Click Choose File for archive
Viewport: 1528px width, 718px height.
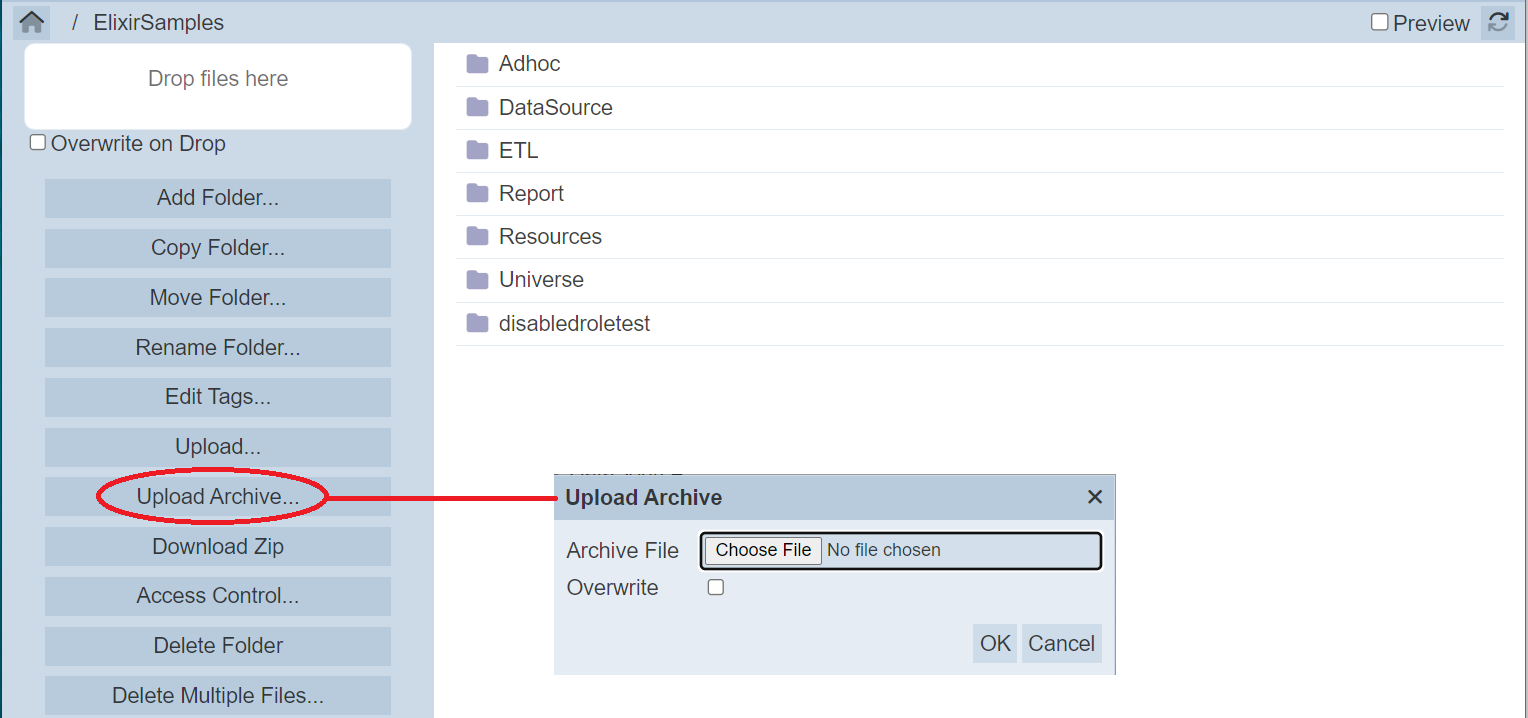[x=763, y=550]
